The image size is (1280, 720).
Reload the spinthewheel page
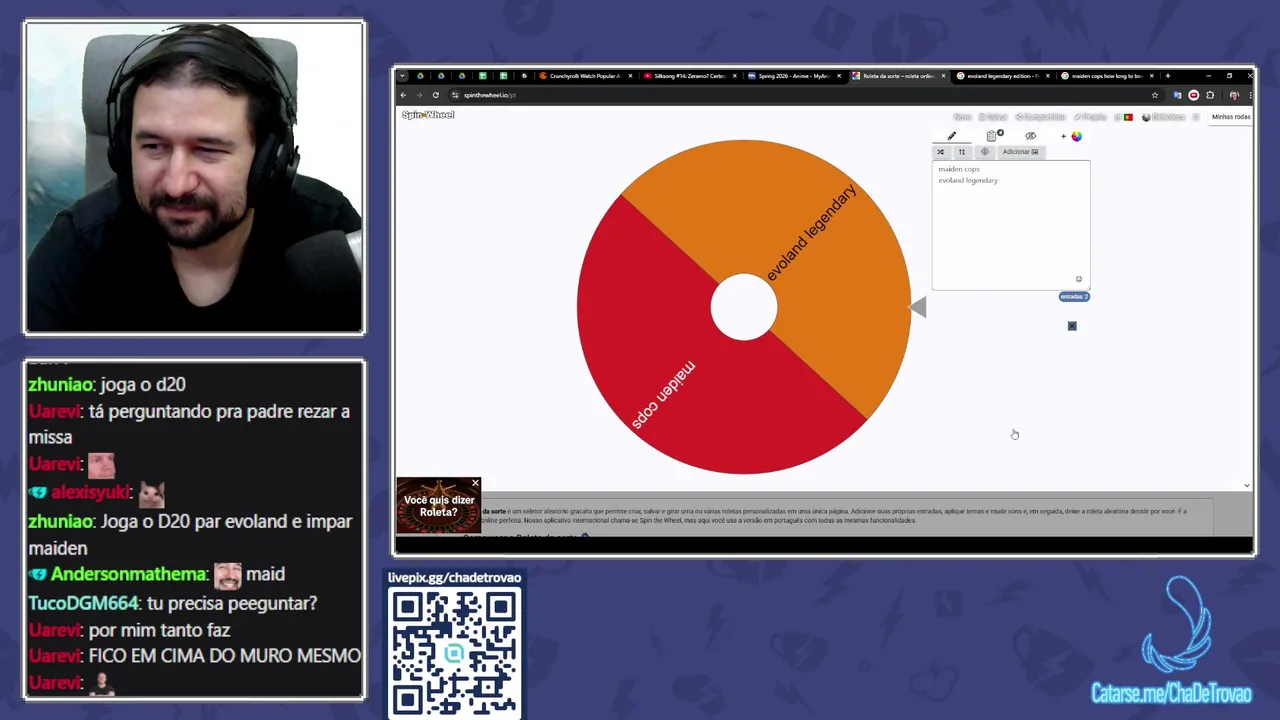(x=436, y=95)
